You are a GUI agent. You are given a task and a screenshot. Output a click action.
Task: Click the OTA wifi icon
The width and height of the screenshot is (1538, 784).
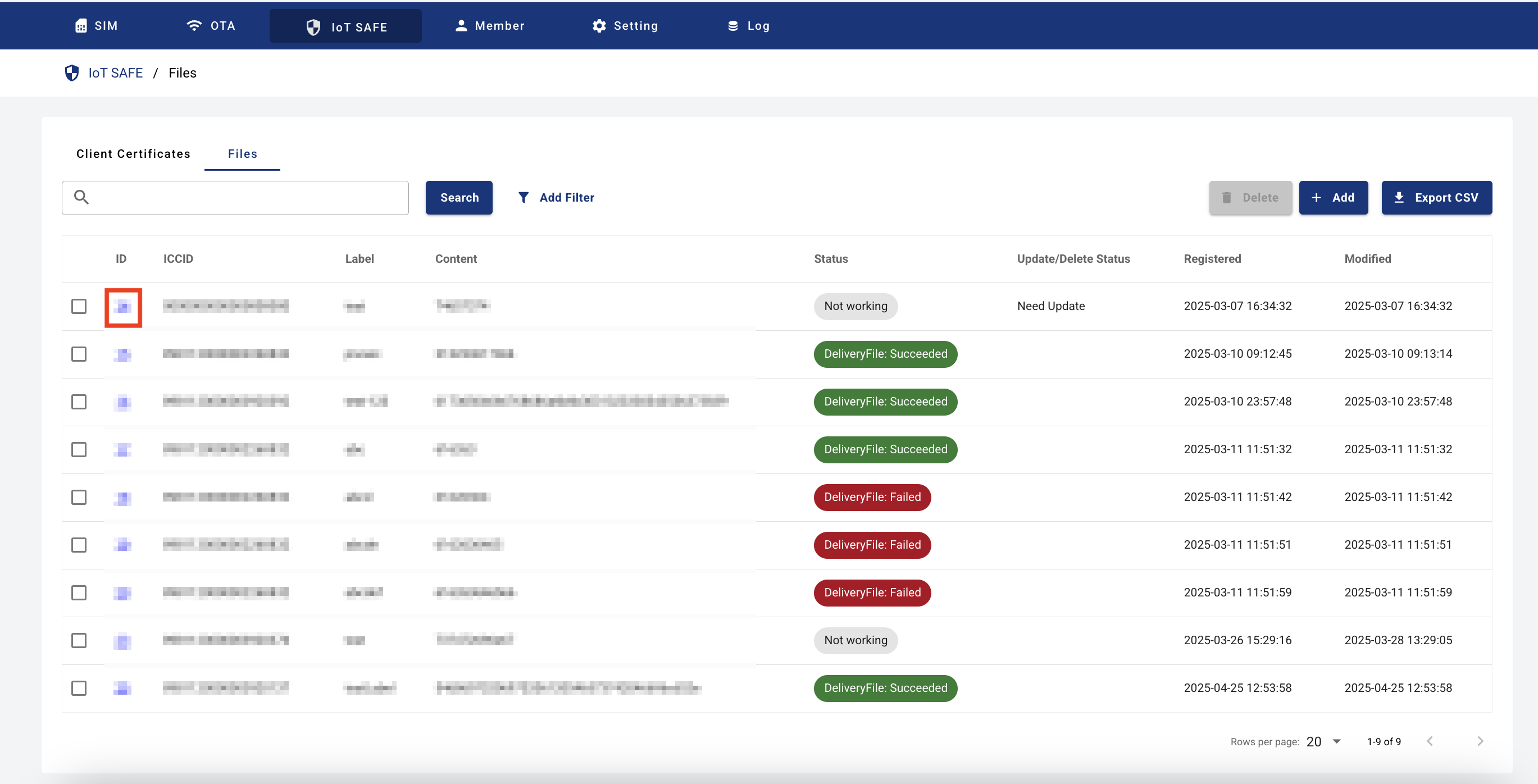click(194, 26)
